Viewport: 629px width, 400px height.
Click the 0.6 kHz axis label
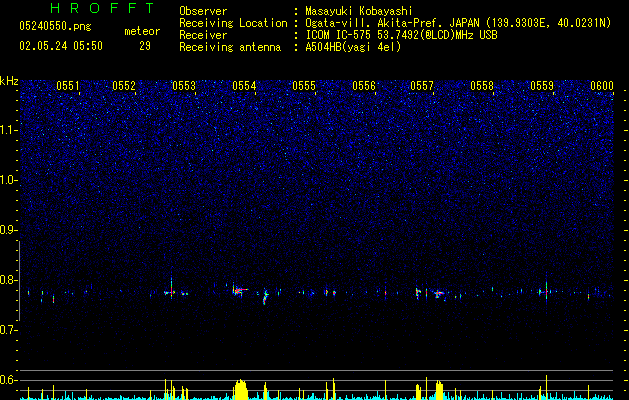[8, 380]
